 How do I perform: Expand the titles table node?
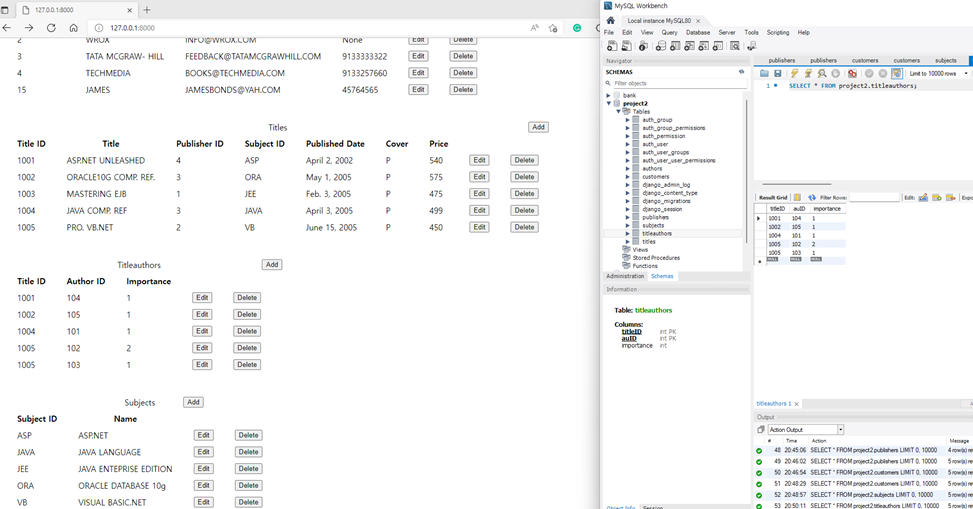(x=627, y=241)
